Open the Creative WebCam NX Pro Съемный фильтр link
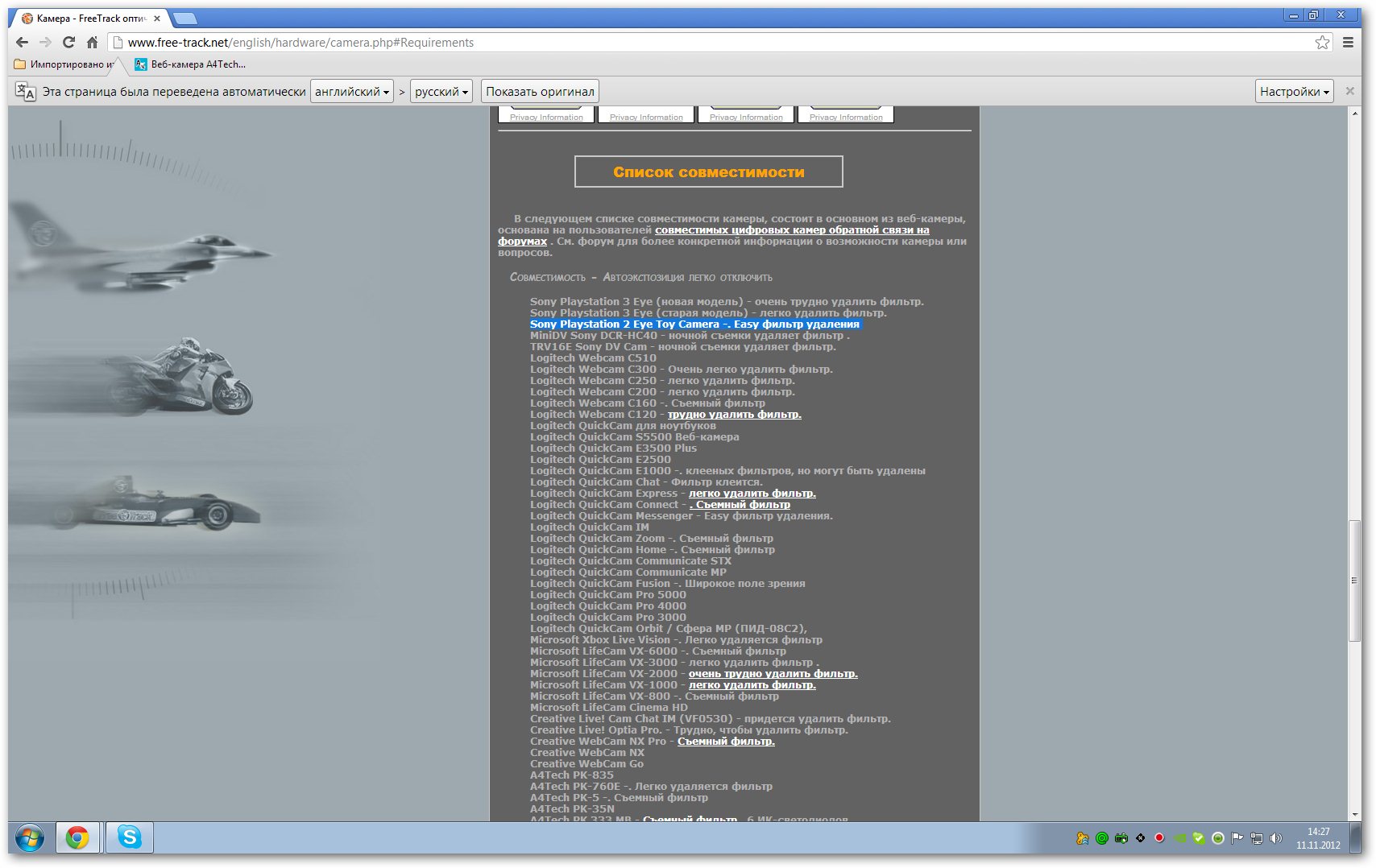This screenshot has width=1376, height=868. click(x=726, y=742)
